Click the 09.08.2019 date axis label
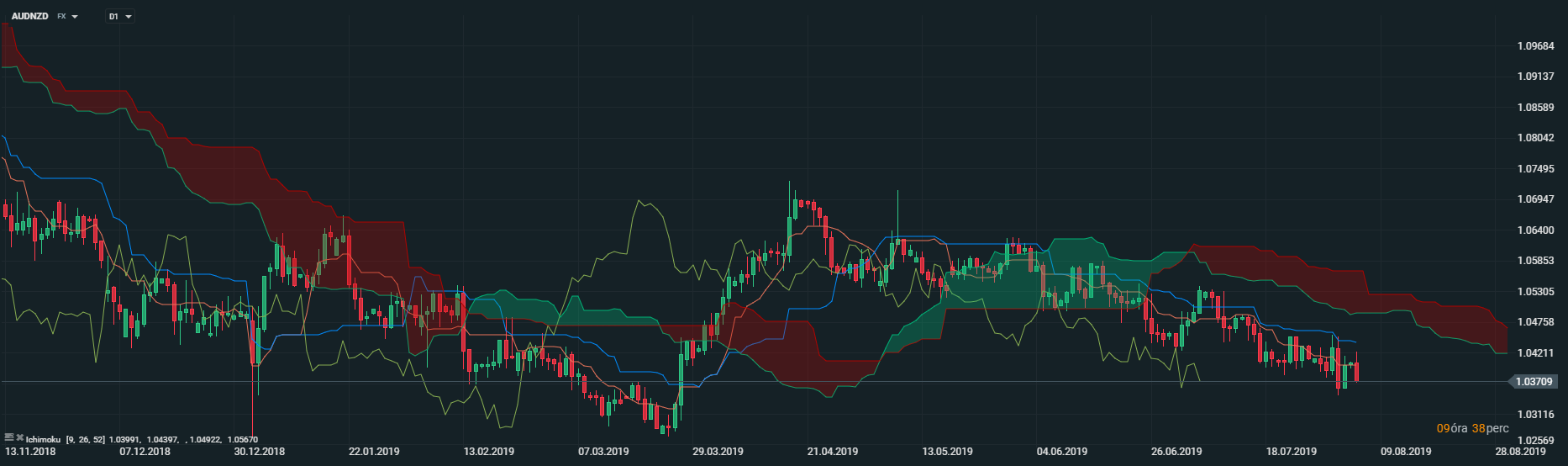Image resolution: width=1568 pixels, height=466 pixels. pos(1406,452)
